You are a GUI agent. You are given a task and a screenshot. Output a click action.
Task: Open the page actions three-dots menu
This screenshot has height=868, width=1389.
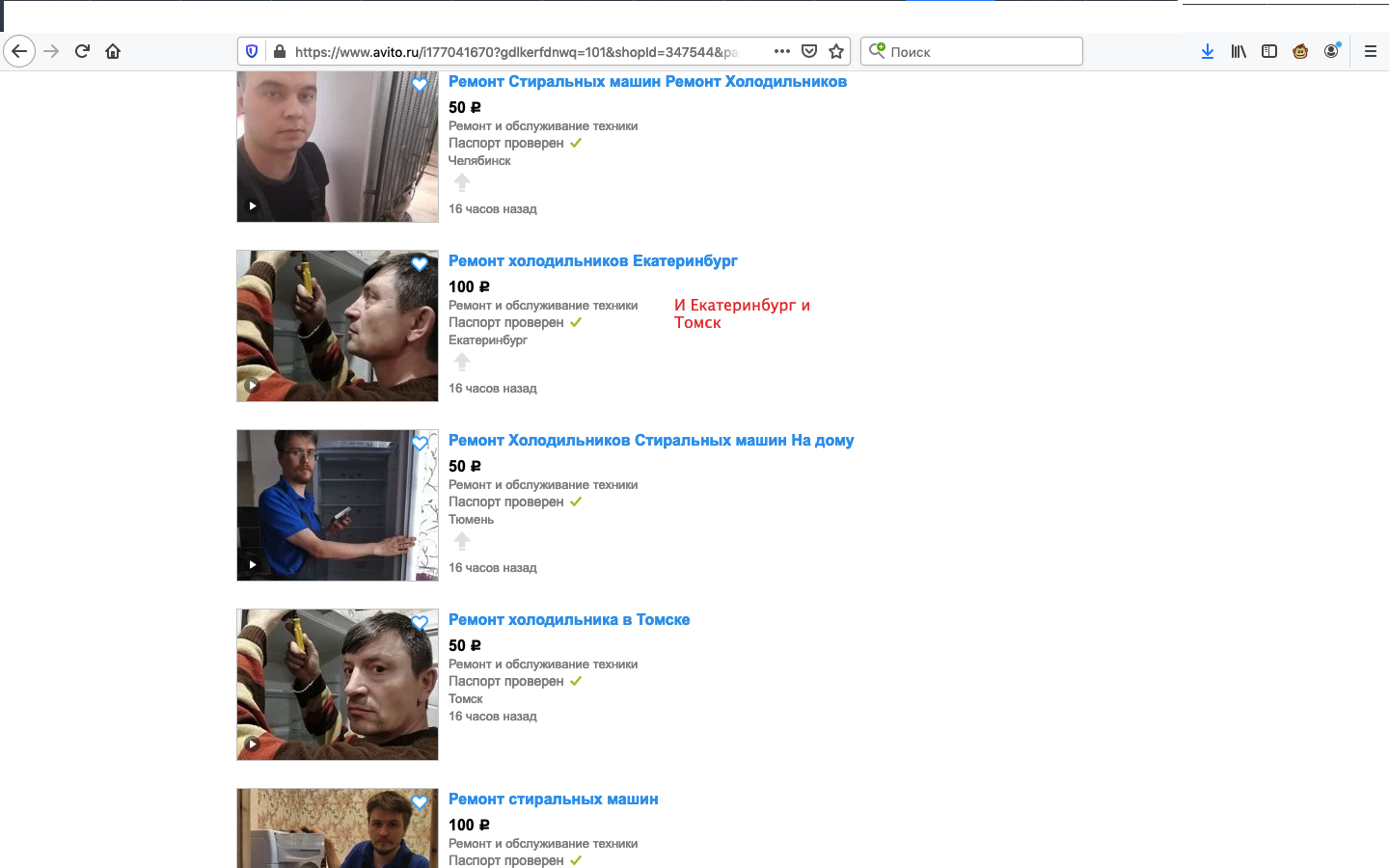pos(782,51)
